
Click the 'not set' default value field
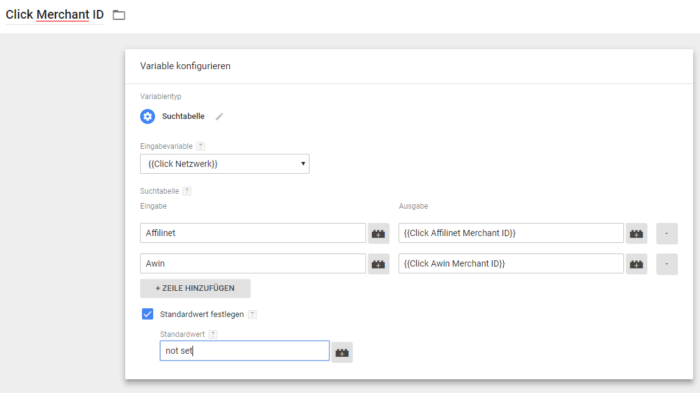(x=245, y=351)
